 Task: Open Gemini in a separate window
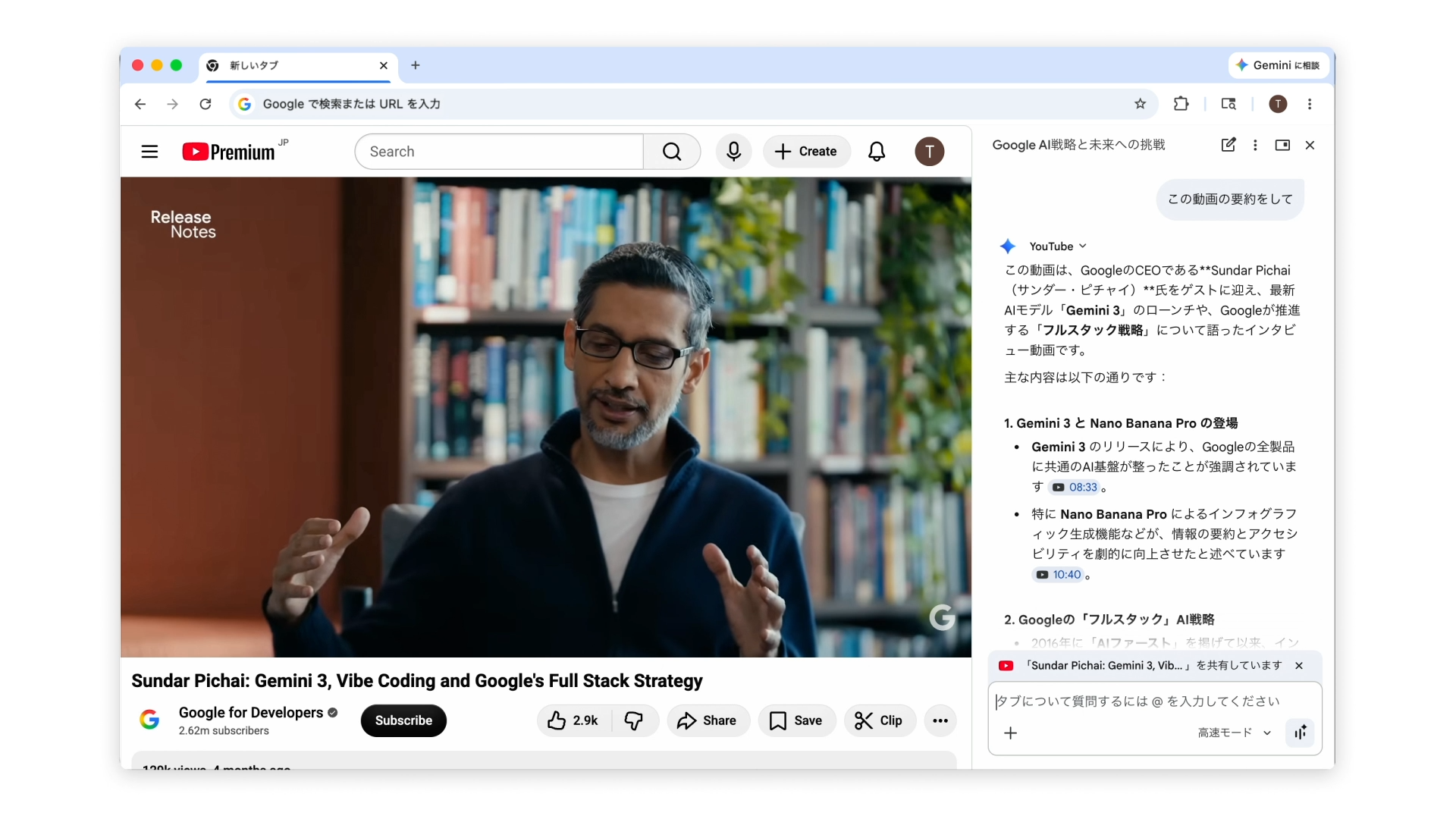(1282, 145)
